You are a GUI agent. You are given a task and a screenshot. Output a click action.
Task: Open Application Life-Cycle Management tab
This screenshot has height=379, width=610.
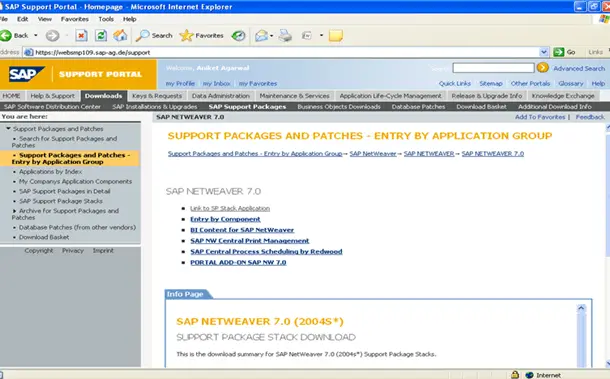coord(391,96)
